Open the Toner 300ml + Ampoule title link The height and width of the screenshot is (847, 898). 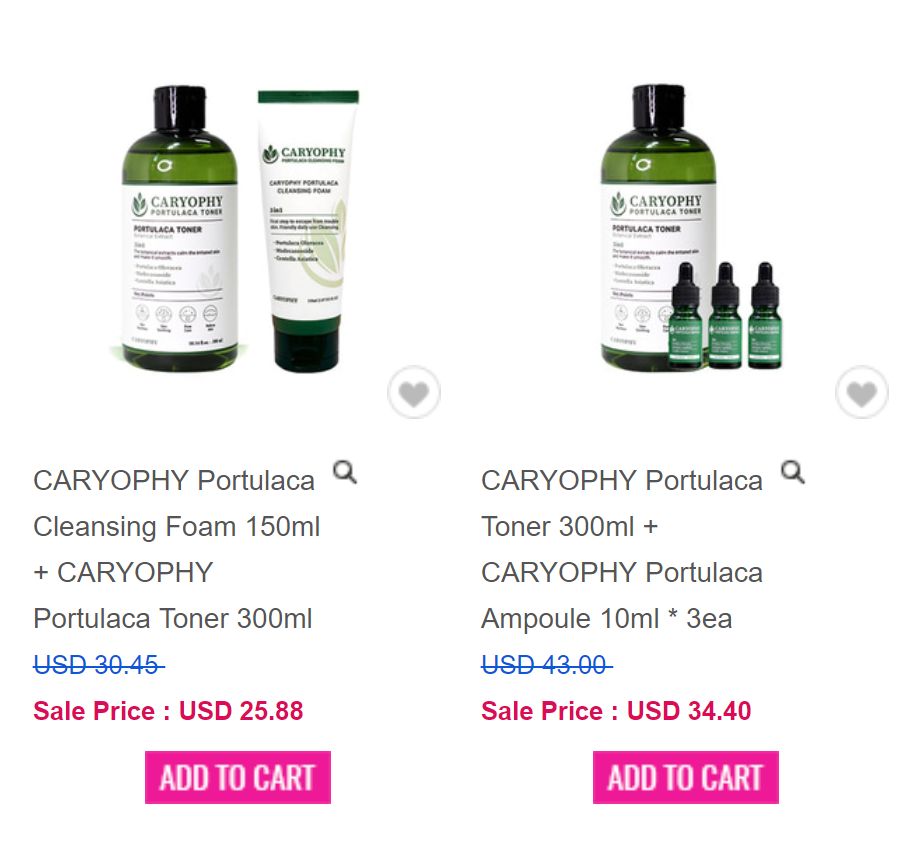(x=622, y=550)
